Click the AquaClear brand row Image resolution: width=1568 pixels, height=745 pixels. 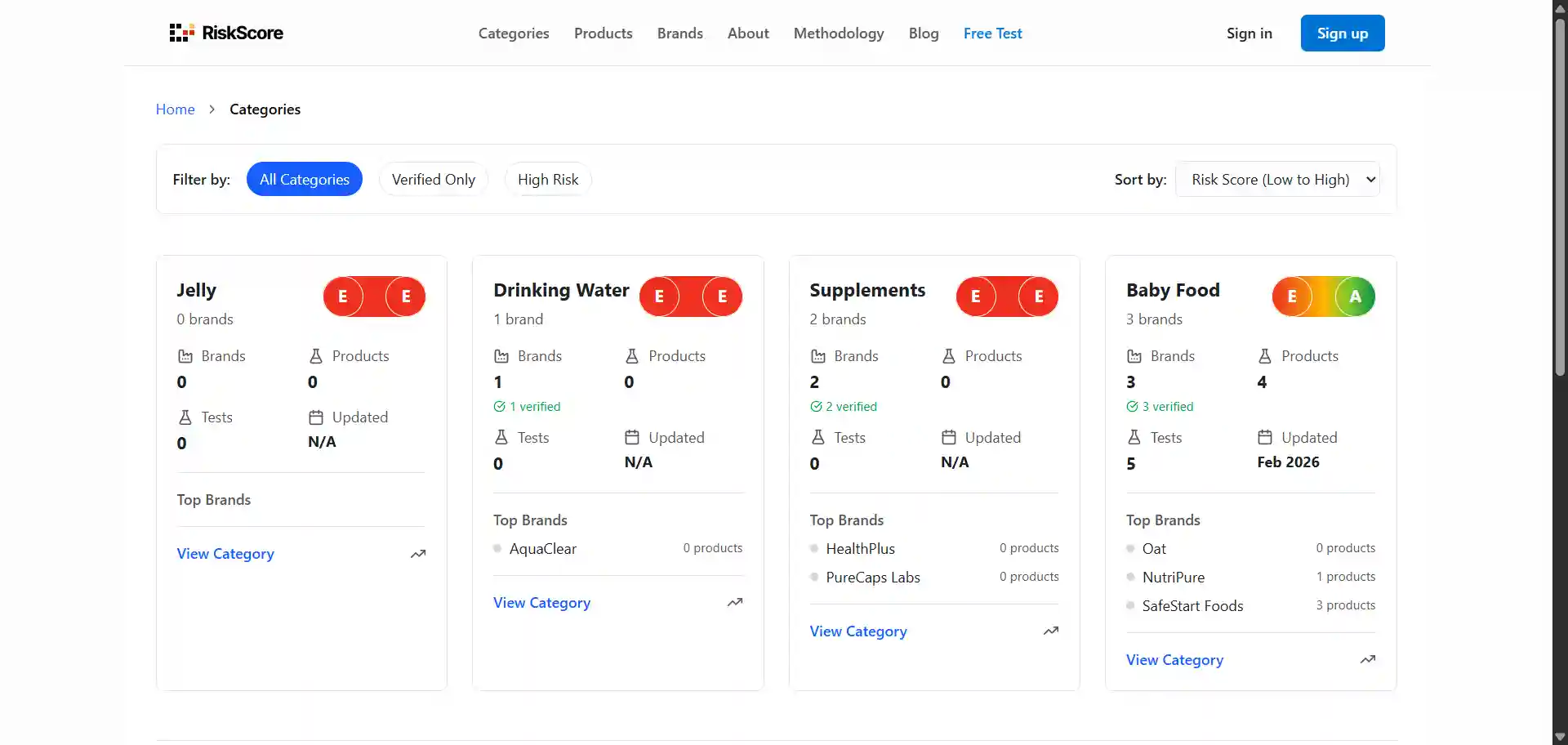pos(618,549)
